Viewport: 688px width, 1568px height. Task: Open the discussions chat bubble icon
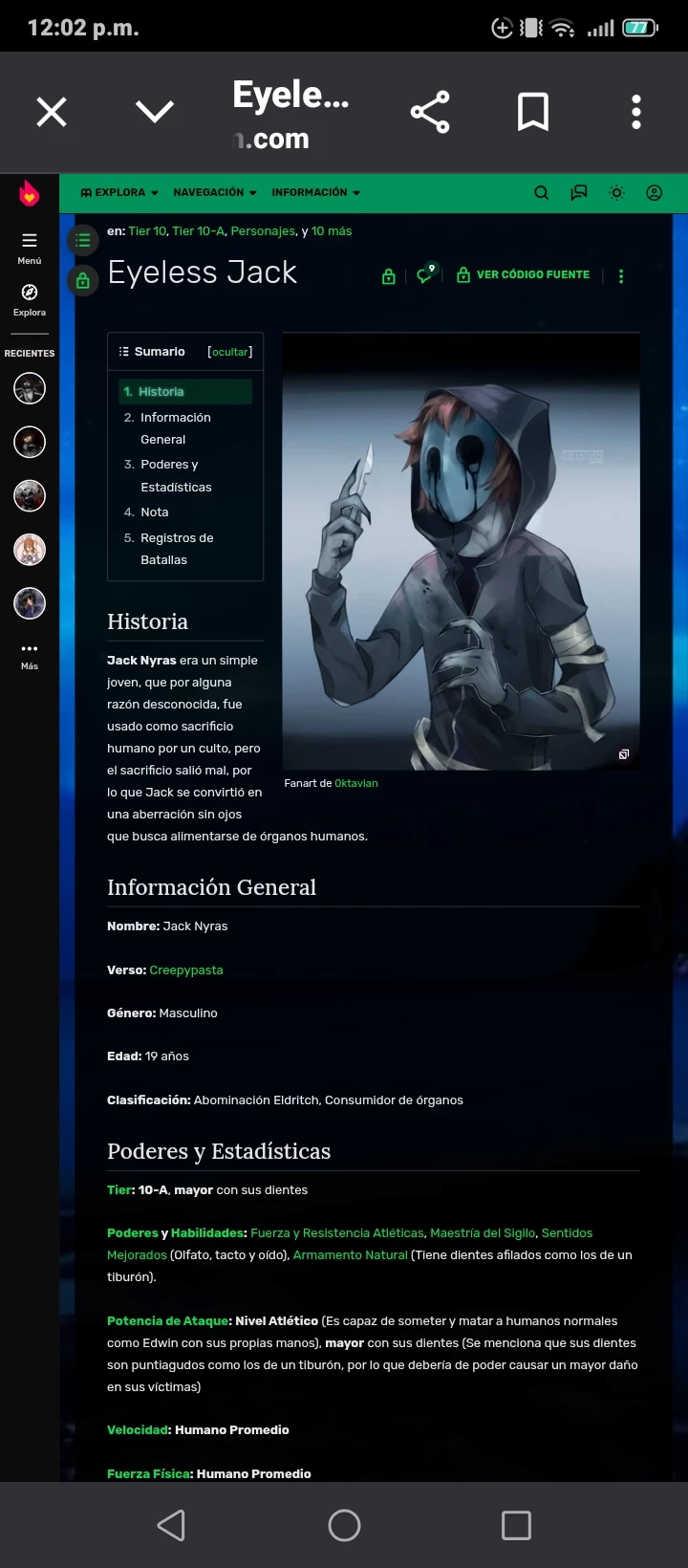[x=579, y=193]
